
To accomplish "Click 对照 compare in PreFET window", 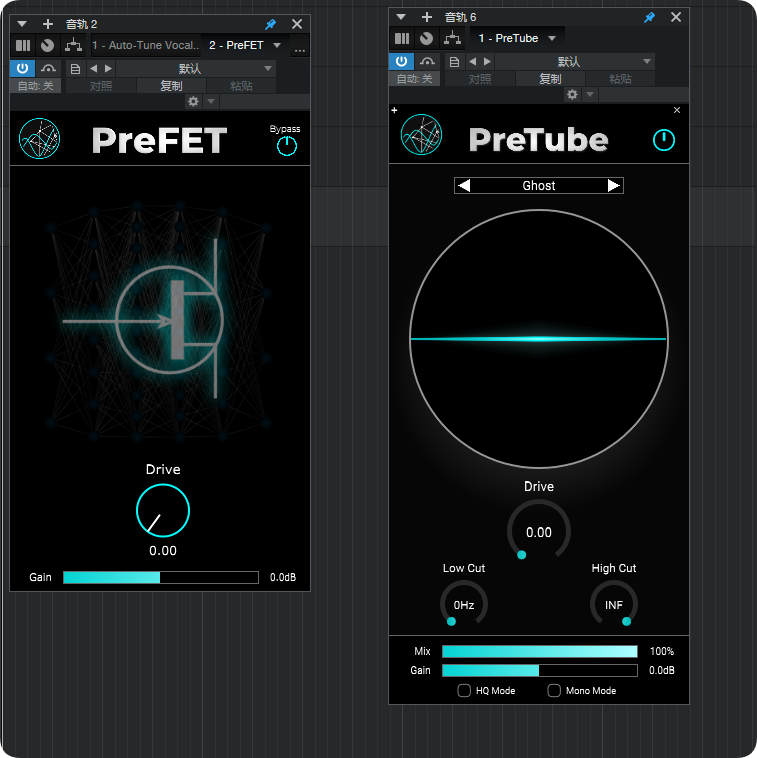I will coord(101,86).
